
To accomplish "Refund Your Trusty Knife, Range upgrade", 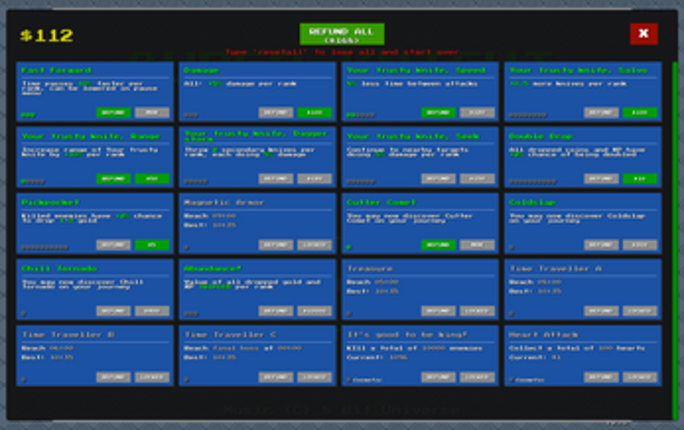I will 113,179.
